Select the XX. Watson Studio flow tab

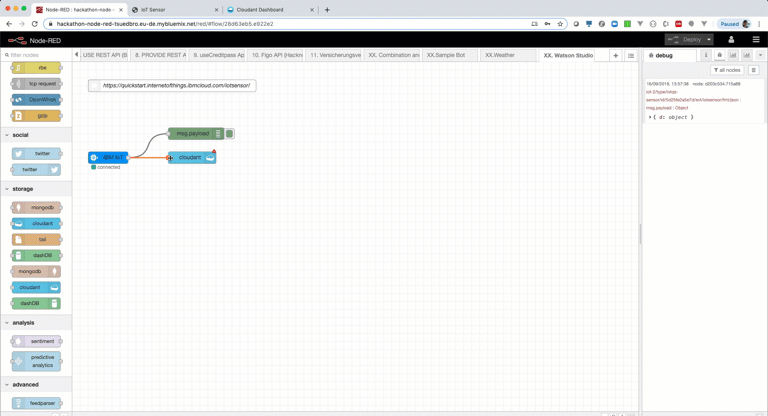pos(567,55)
